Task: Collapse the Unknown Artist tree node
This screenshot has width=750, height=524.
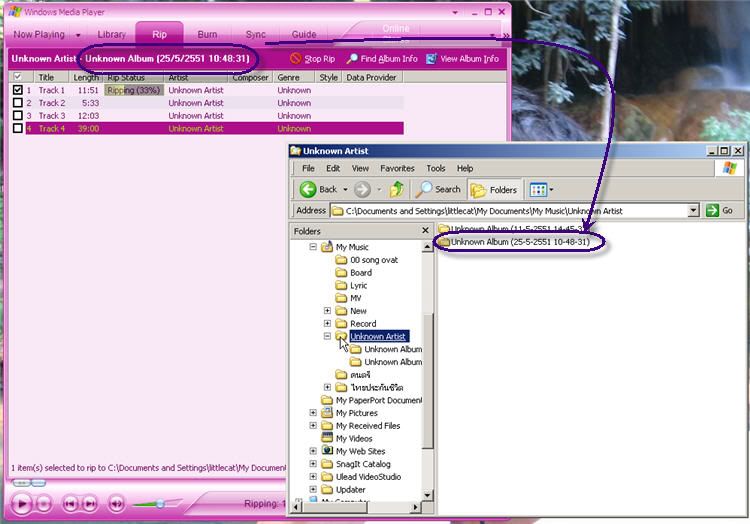Action: click(327, 336)
